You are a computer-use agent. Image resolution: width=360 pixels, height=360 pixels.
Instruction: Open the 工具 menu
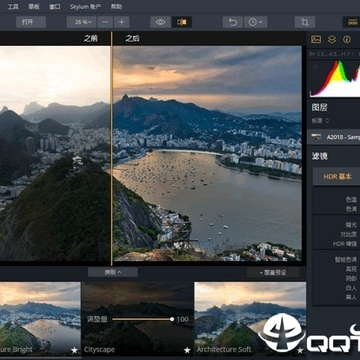13,7
